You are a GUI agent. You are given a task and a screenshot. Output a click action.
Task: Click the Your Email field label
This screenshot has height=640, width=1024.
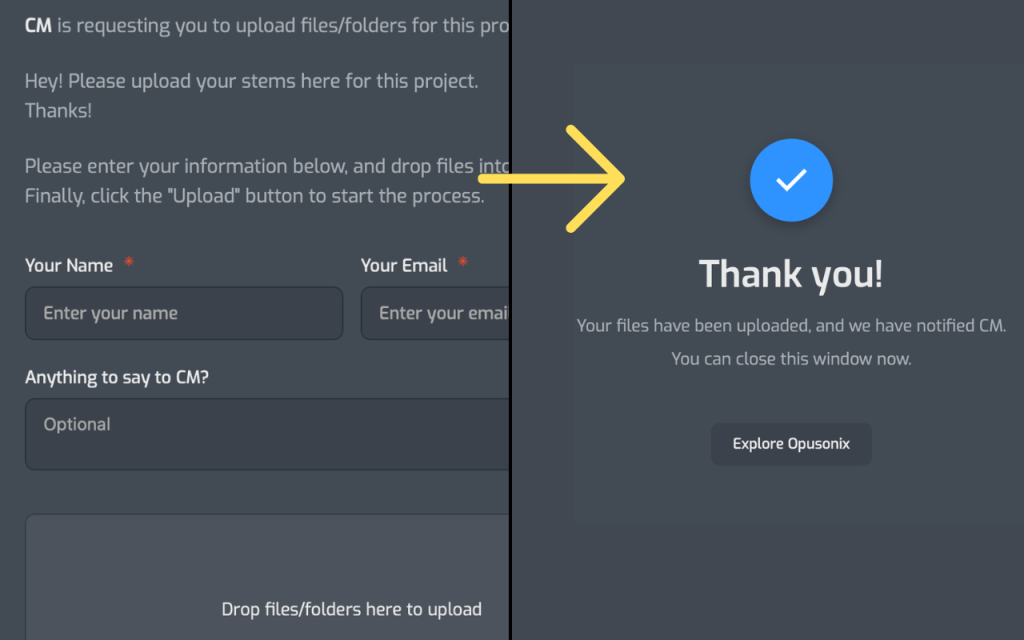tap(404, 266)
